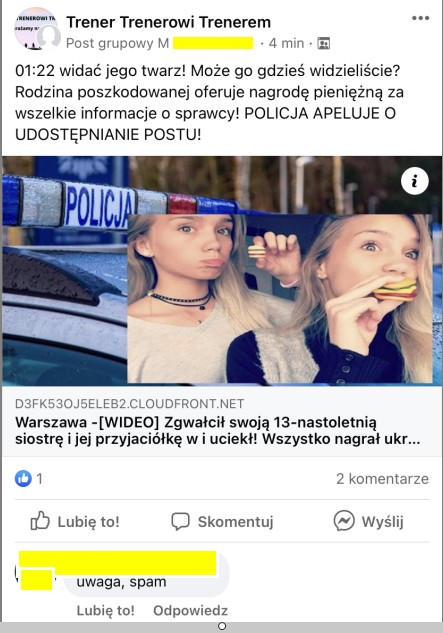Viewport: 443px width, 633px height.
Task: Like the 'uwaga, spam' comment
Action: 106,610
